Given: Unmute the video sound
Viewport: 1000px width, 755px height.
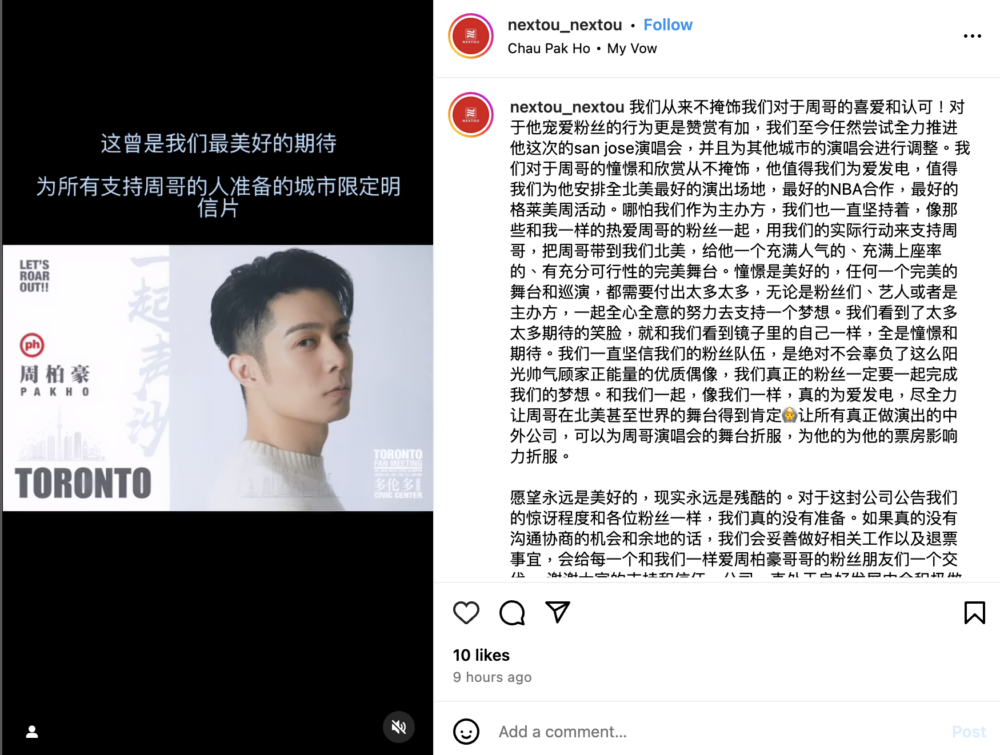Looking at the screenshot, I should point(399,727).
